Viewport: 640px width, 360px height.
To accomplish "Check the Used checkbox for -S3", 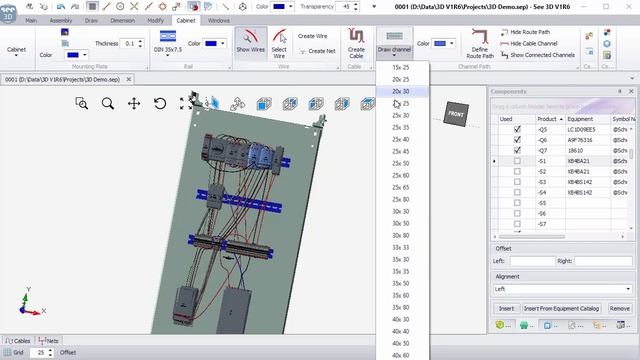I will (x=517, y=182).
